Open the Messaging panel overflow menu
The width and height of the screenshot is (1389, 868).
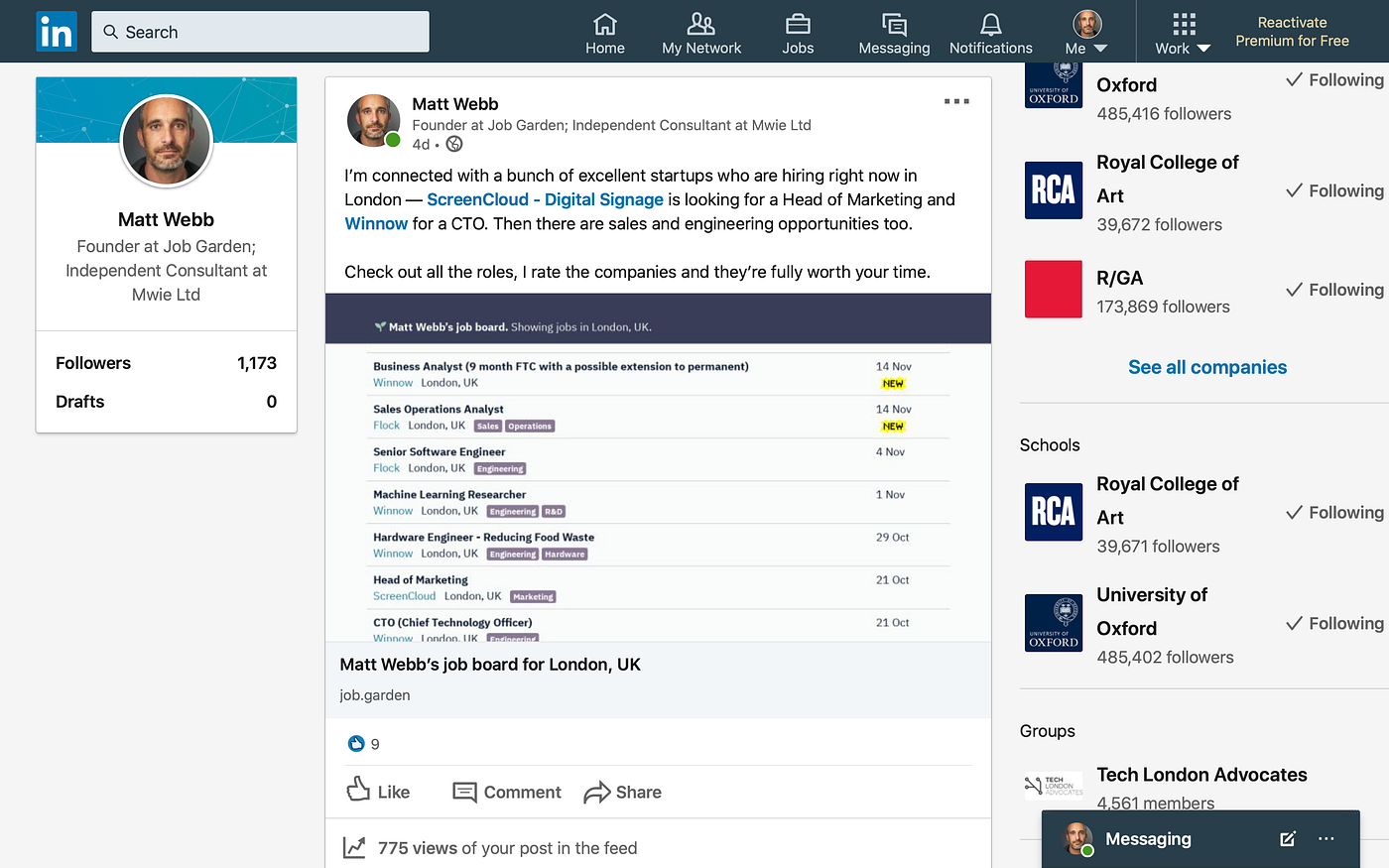click(1327, 838)
